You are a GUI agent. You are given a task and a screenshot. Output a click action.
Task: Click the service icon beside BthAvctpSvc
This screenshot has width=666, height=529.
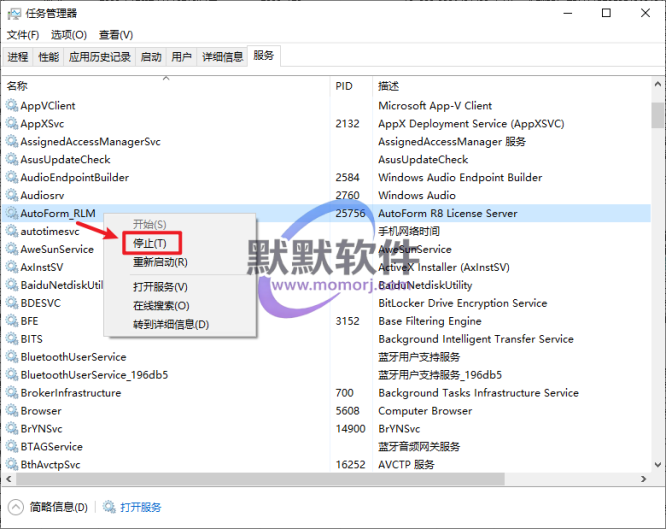[12, 465]
